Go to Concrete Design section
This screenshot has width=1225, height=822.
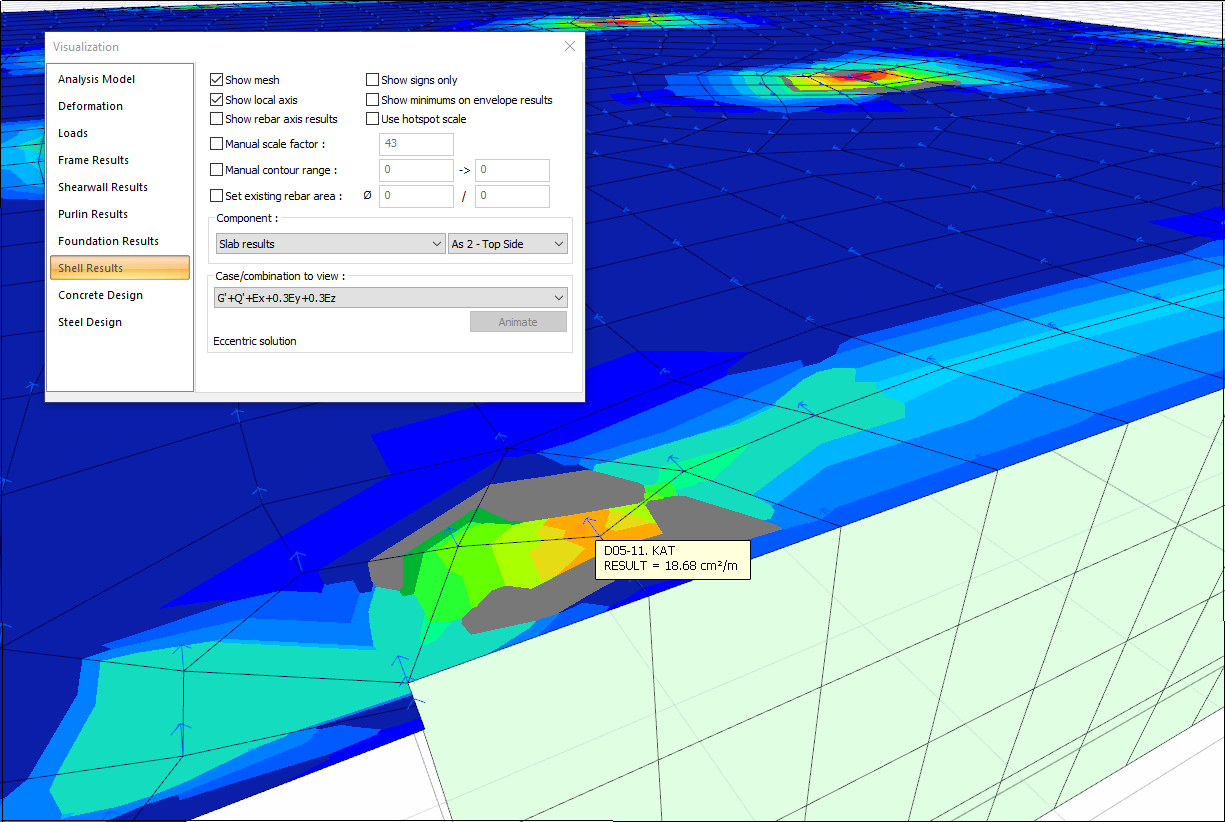coord(100,295)
